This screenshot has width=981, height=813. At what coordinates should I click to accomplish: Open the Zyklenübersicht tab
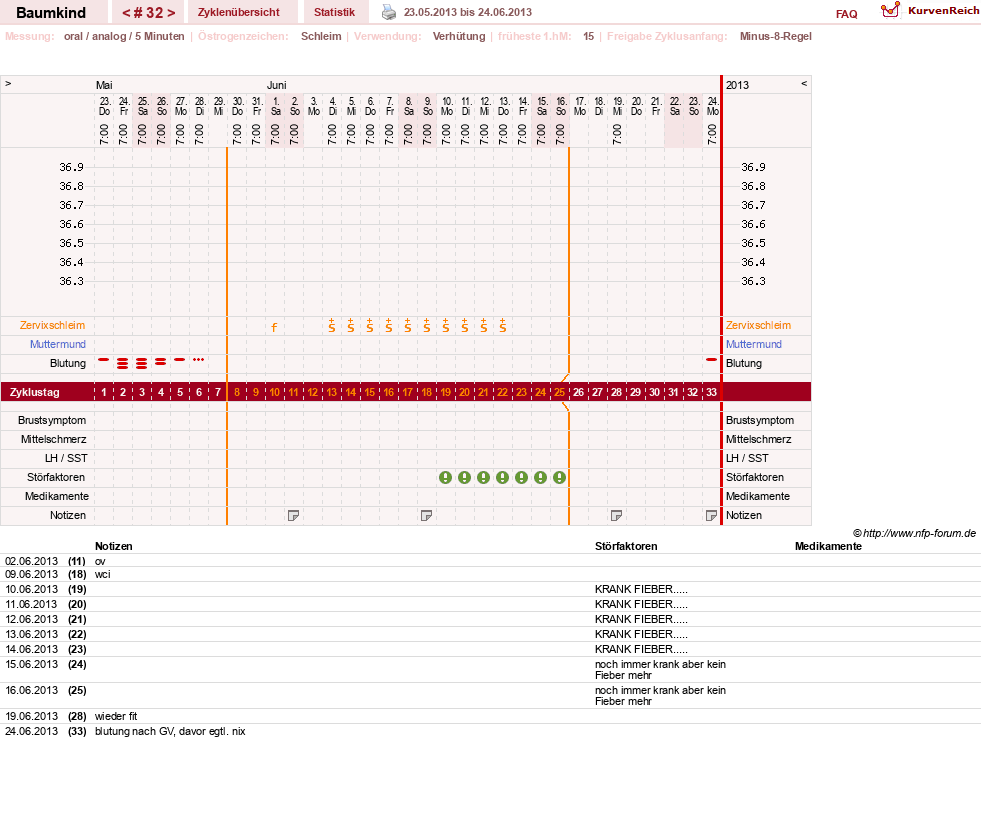click(x=238, y=12)
